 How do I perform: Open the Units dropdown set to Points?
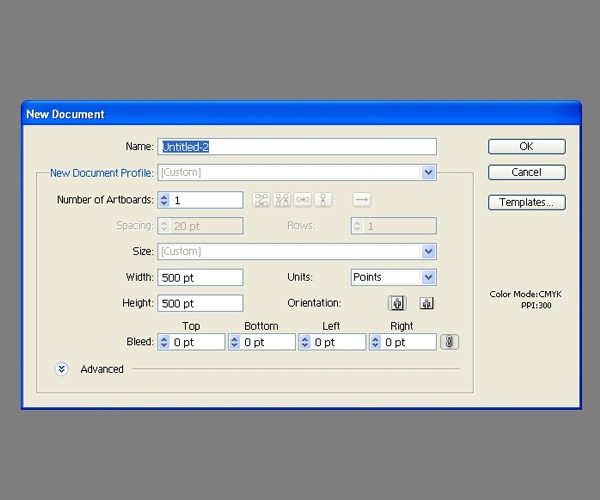[x=429, y=277]
